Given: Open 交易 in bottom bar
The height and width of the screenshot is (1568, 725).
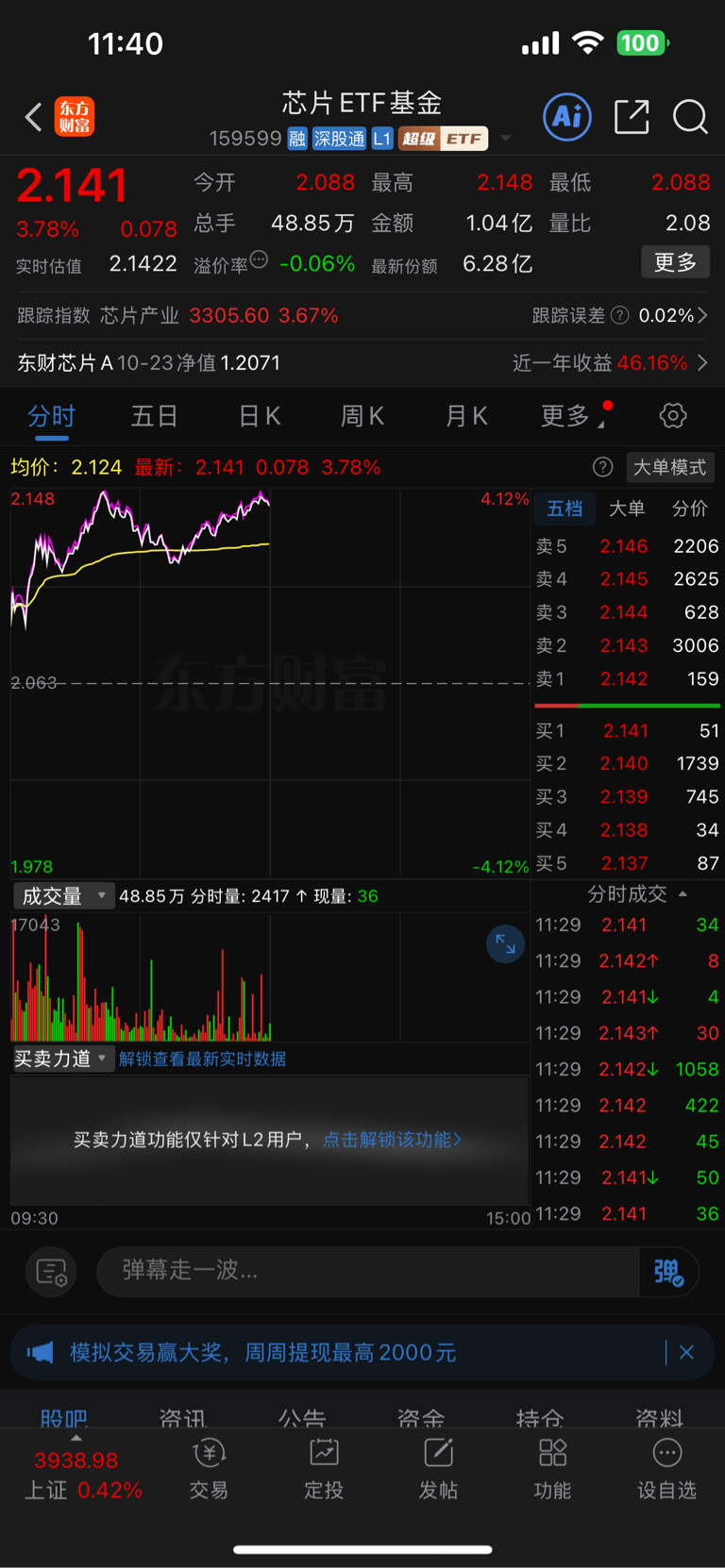Looking at the screenshot, I should (209, 1468).
